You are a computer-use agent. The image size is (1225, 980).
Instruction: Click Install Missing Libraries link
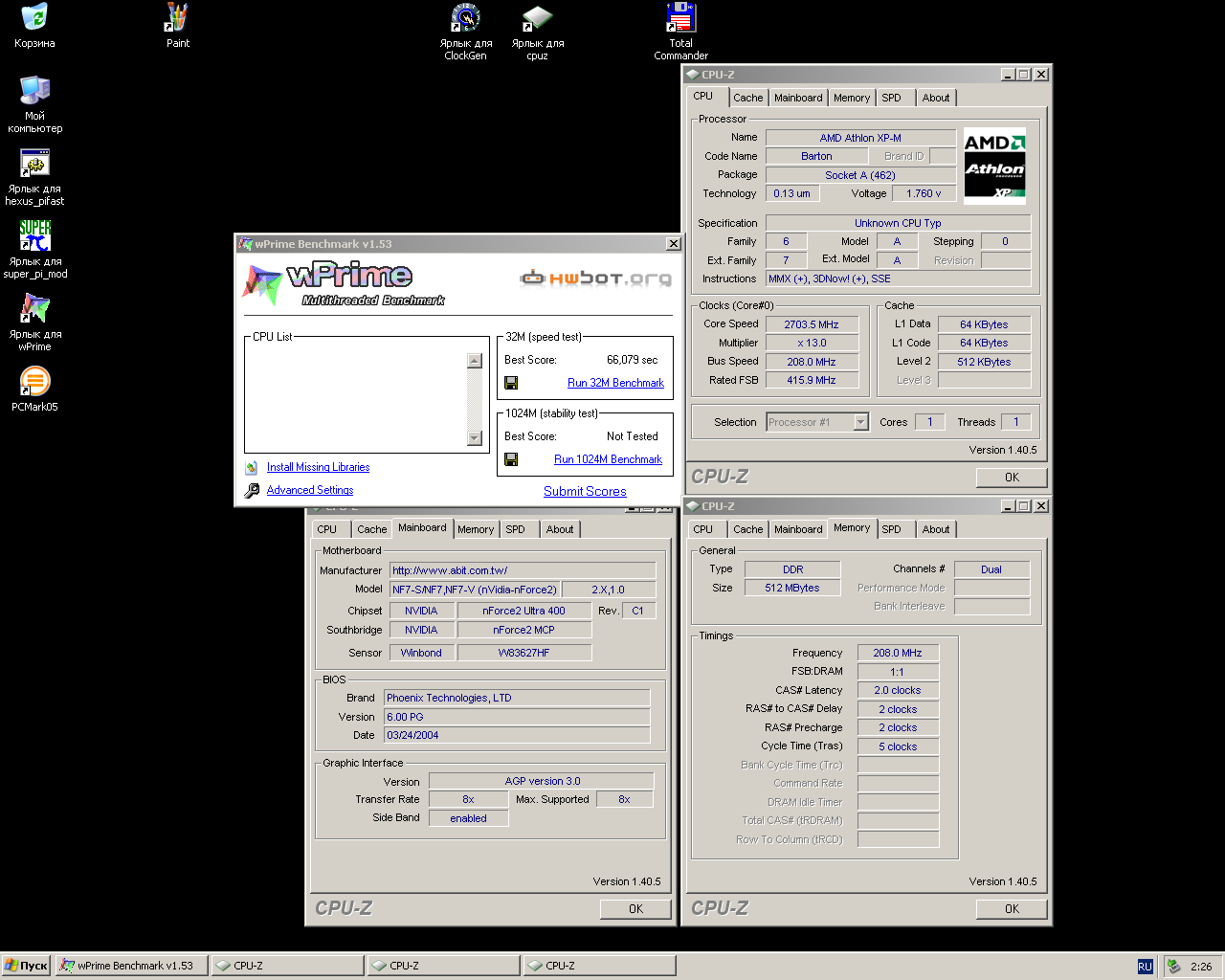coord(318,467)
